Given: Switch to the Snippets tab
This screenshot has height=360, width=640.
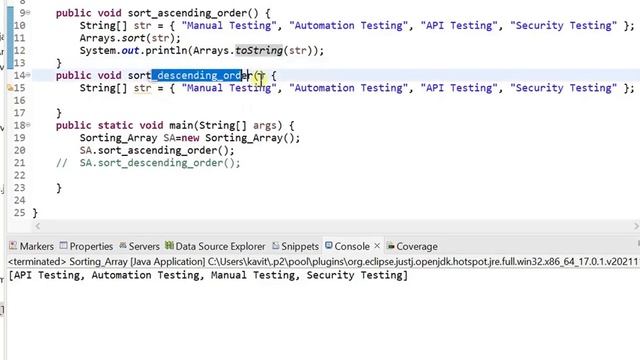Looking at the screenshot, I should tap(295, 246).
